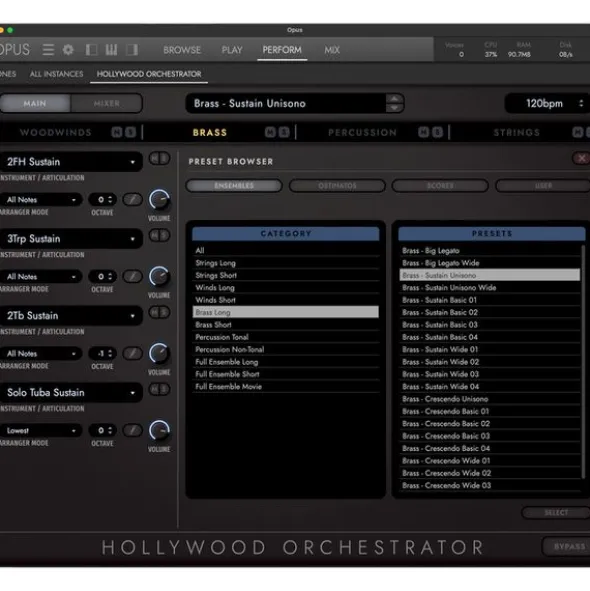Select the Scores preset filter
Image resolution: width=590 pixels, height=591 pixels.
pos(440,185)
